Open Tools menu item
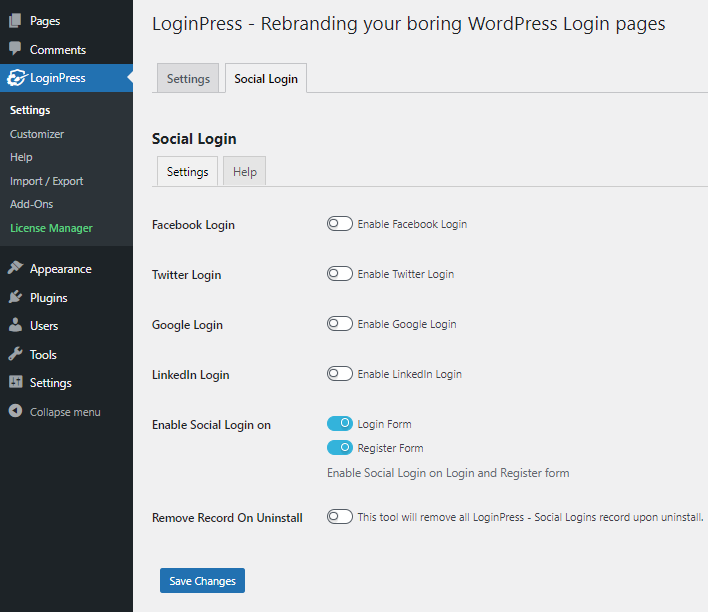The image size is (708, 612). [66, 355]
